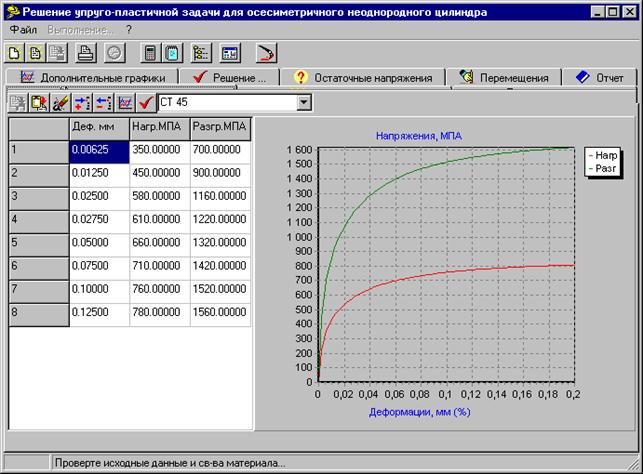The height and width of the screenshot is (474, 643).
Task: Open the calculator tool icon
Action: (x=150, y=52)
